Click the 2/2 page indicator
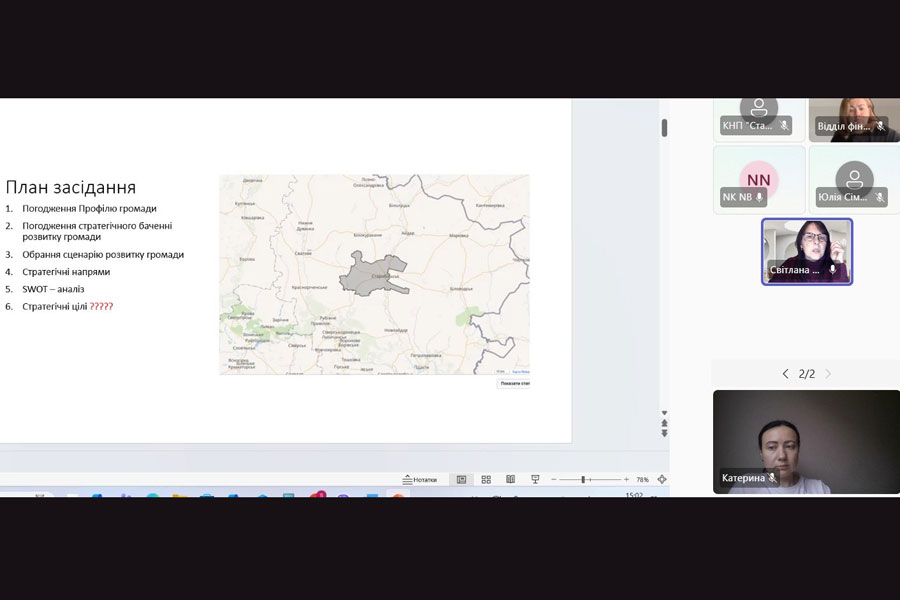Viewport: 900px width, 600px height. pos(806,374)
